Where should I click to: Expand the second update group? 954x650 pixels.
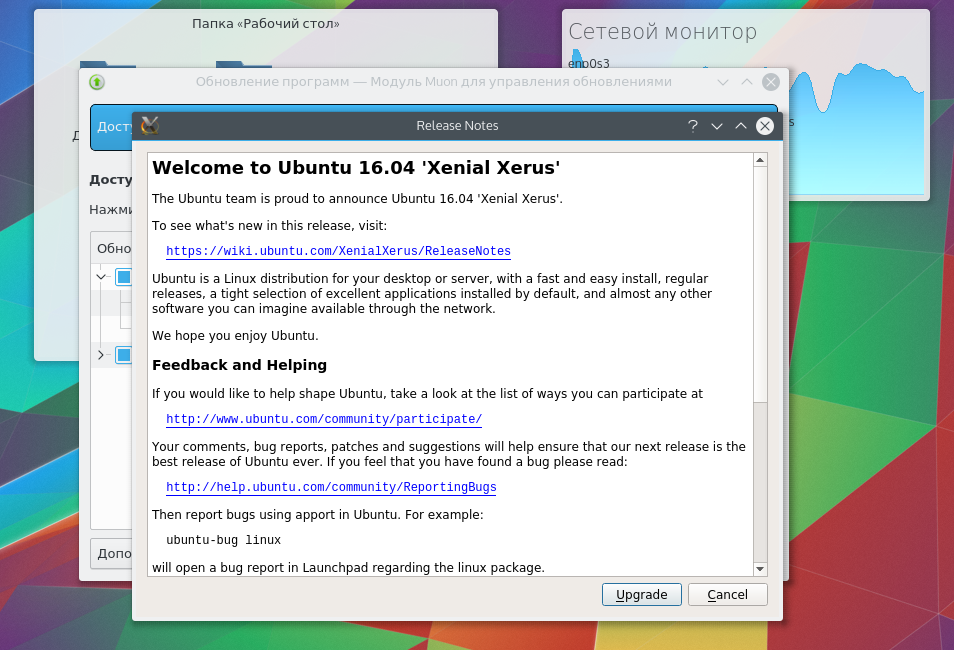101,355
